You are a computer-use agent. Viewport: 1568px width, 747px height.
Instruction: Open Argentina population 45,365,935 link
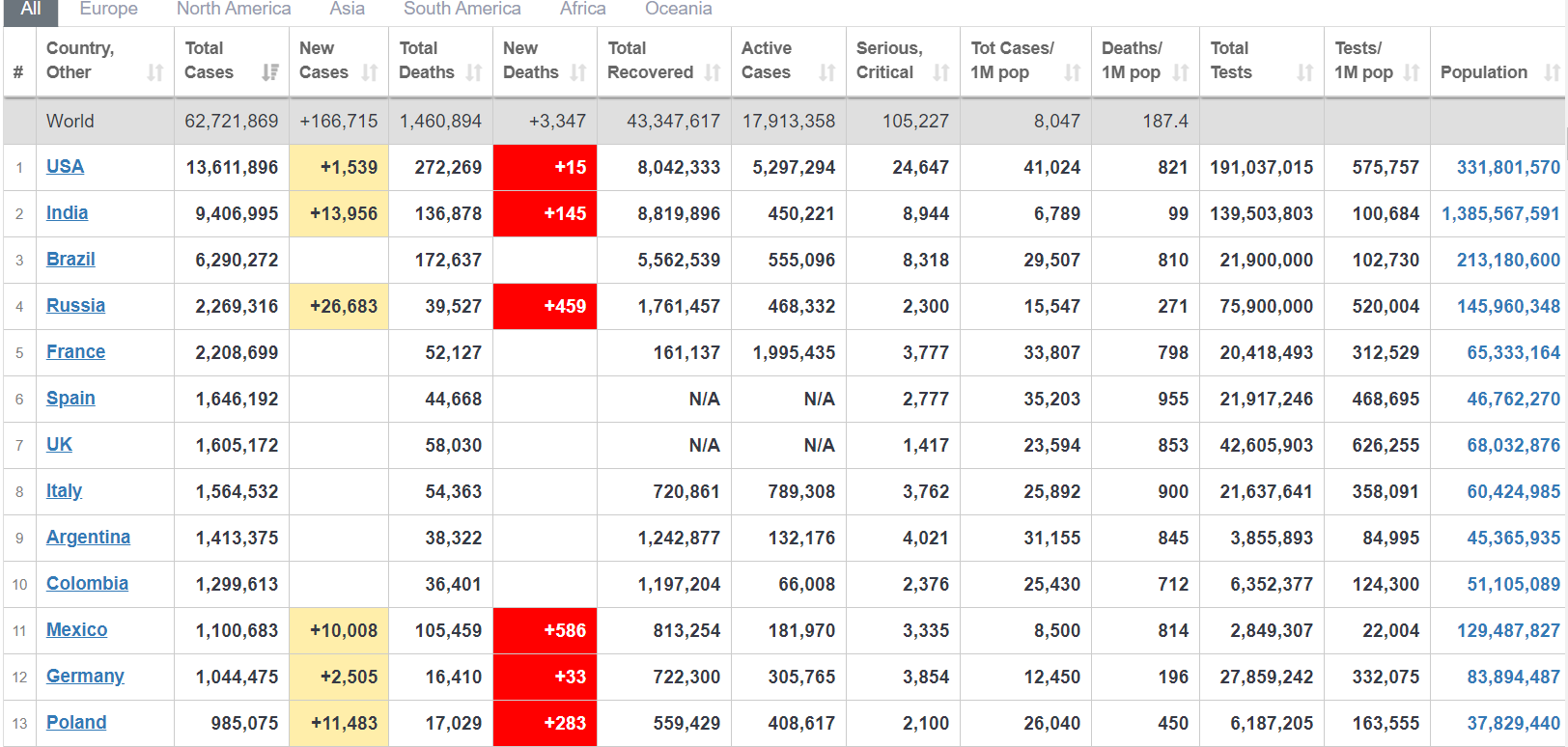tap(1513, 538)
